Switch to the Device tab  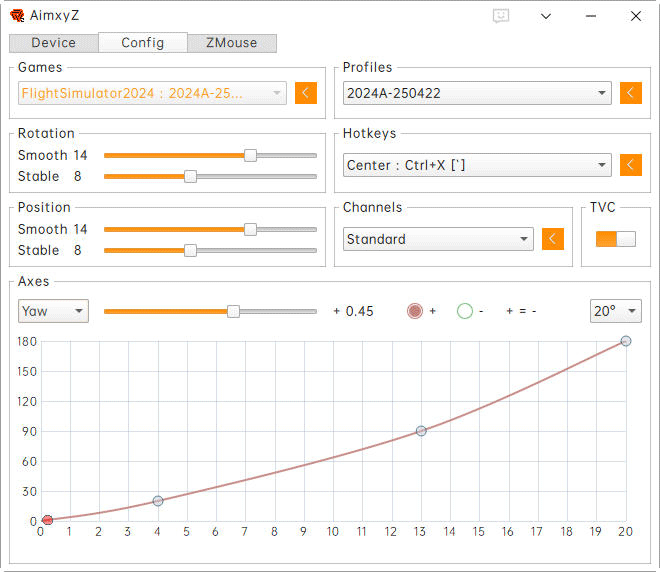pos(53,43)
